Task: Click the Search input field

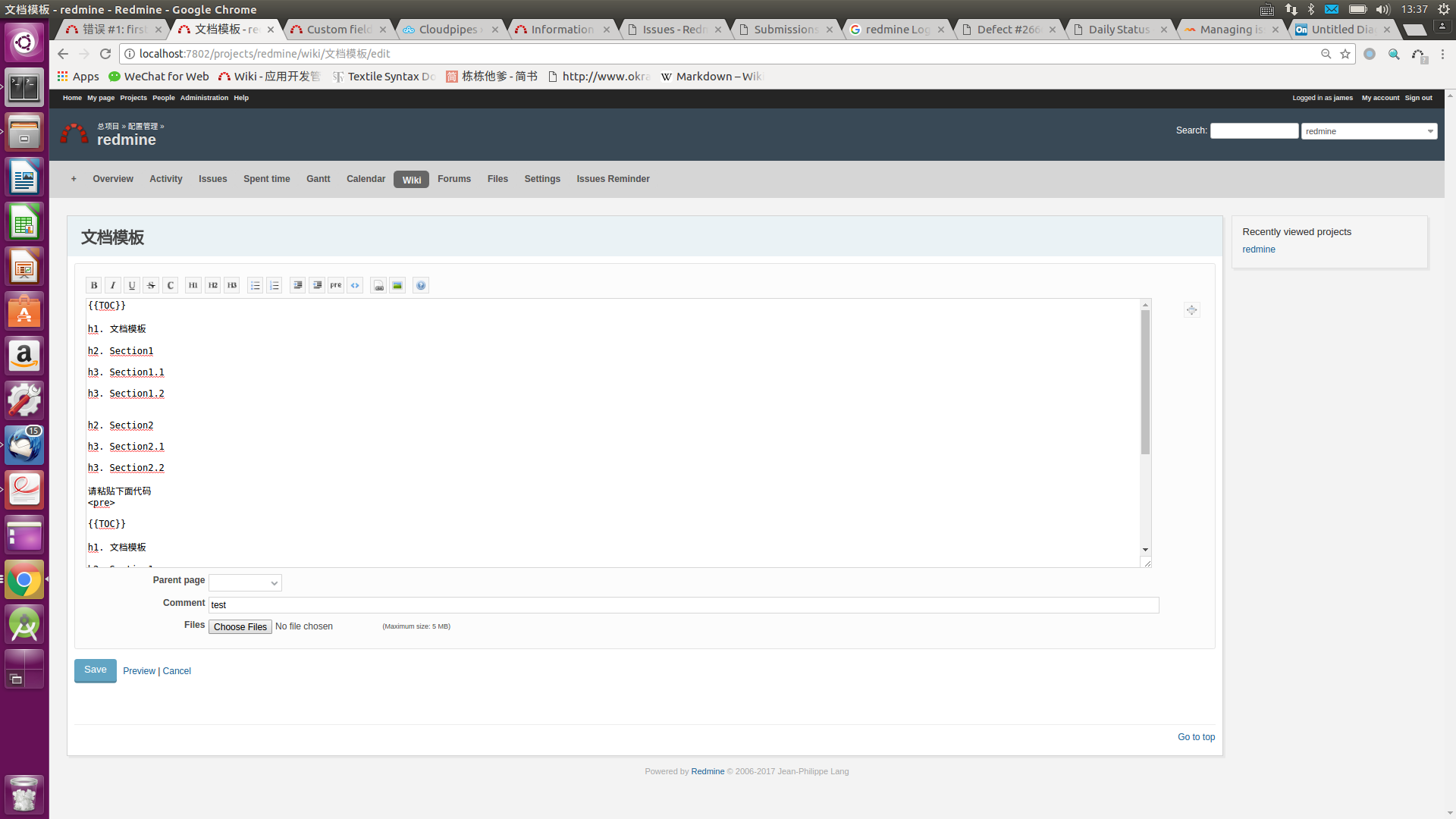Action: coord(1254,131)
